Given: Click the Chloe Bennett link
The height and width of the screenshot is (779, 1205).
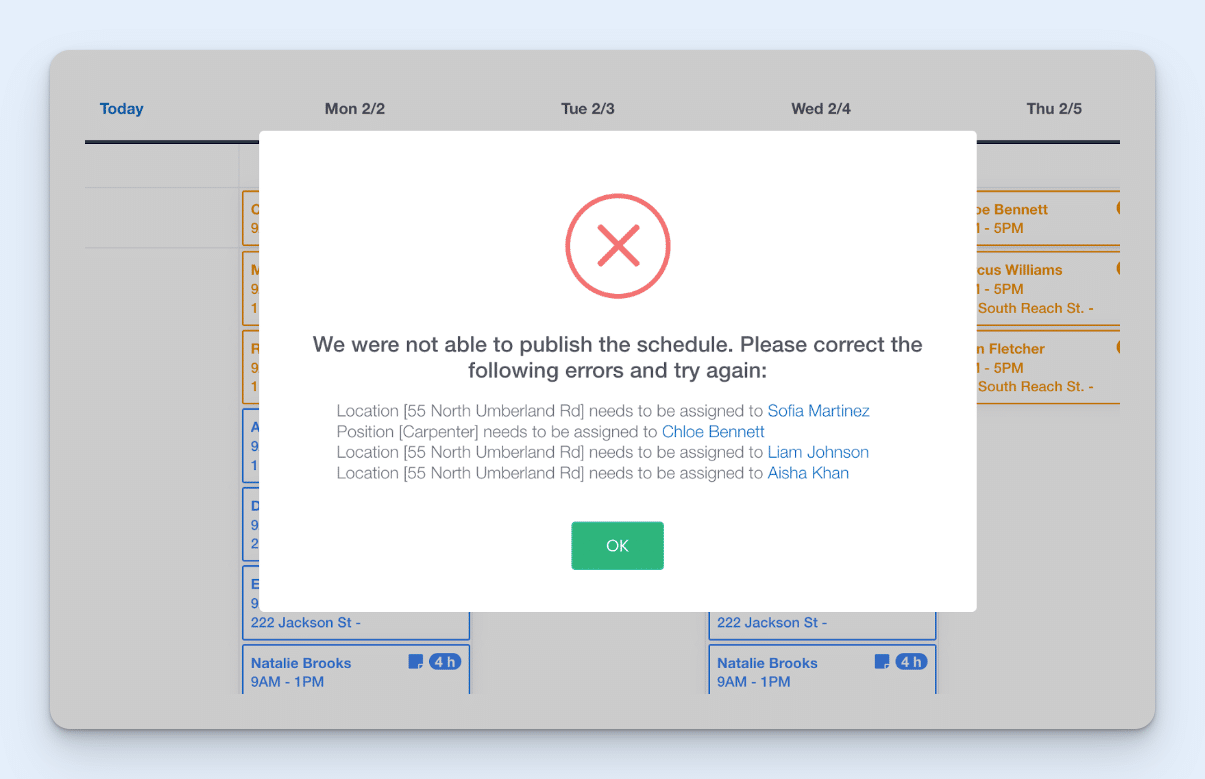Looking at the screenshot, I should pos(712,431).
